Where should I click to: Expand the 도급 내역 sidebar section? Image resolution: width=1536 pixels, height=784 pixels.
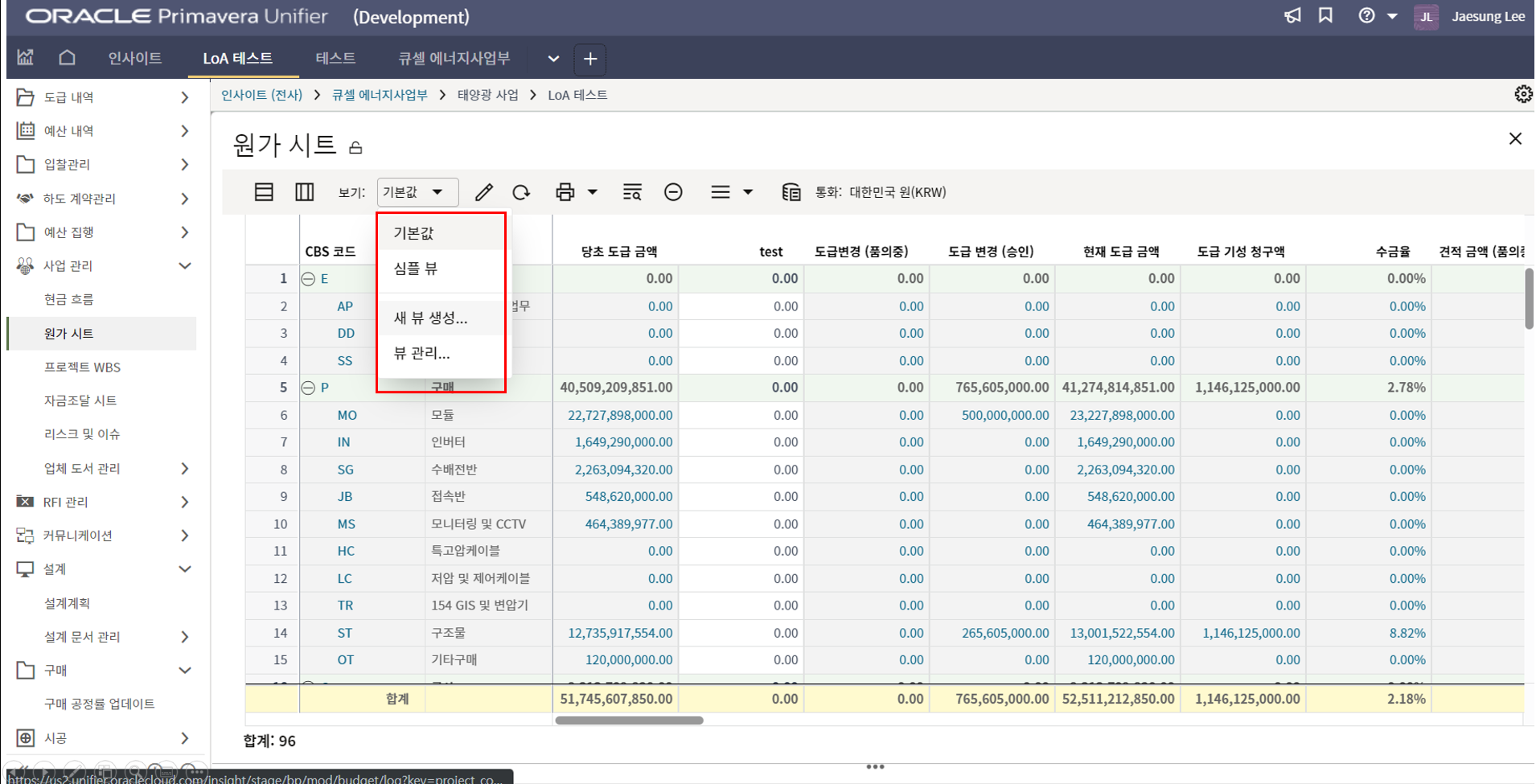184,97
